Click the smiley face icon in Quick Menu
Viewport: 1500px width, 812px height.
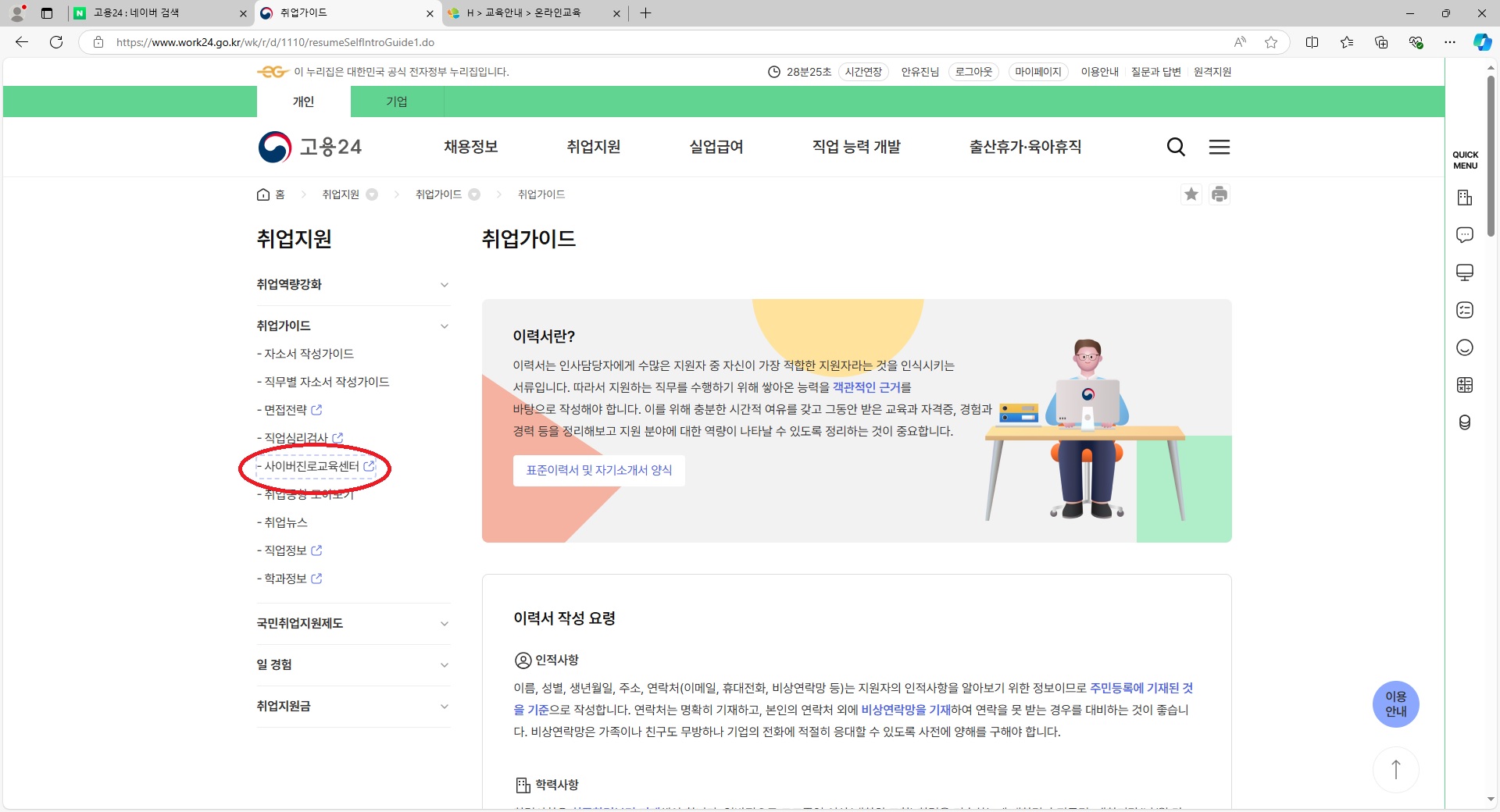click(1465, 347)
